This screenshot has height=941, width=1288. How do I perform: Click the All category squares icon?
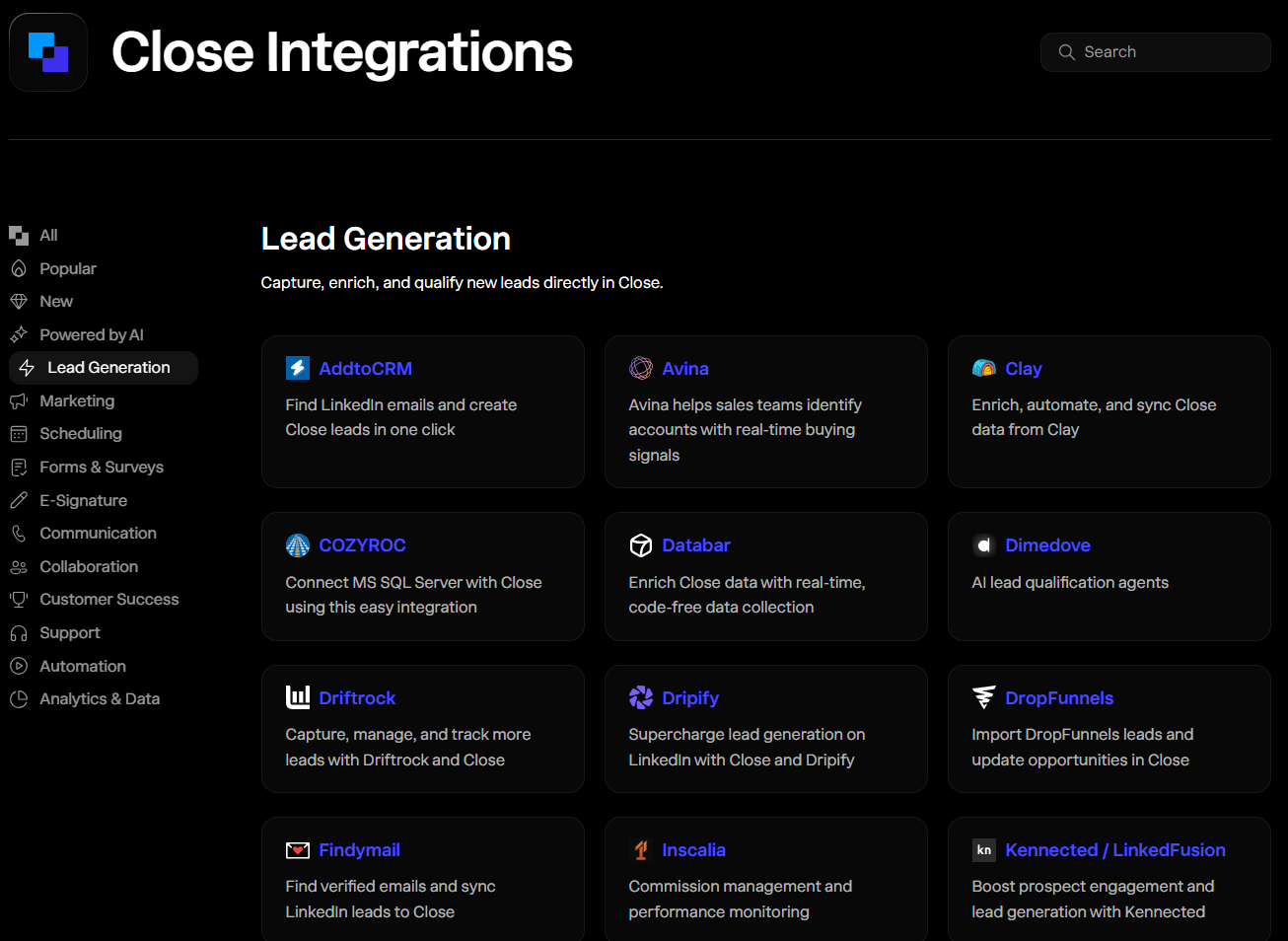19,236
